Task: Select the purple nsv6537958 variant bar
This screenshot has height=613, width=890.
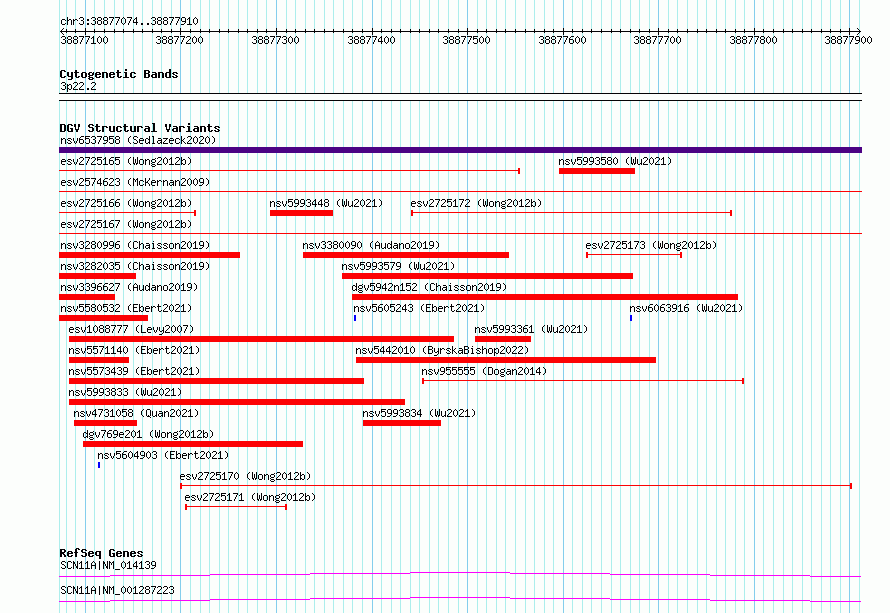Action: 460,150
